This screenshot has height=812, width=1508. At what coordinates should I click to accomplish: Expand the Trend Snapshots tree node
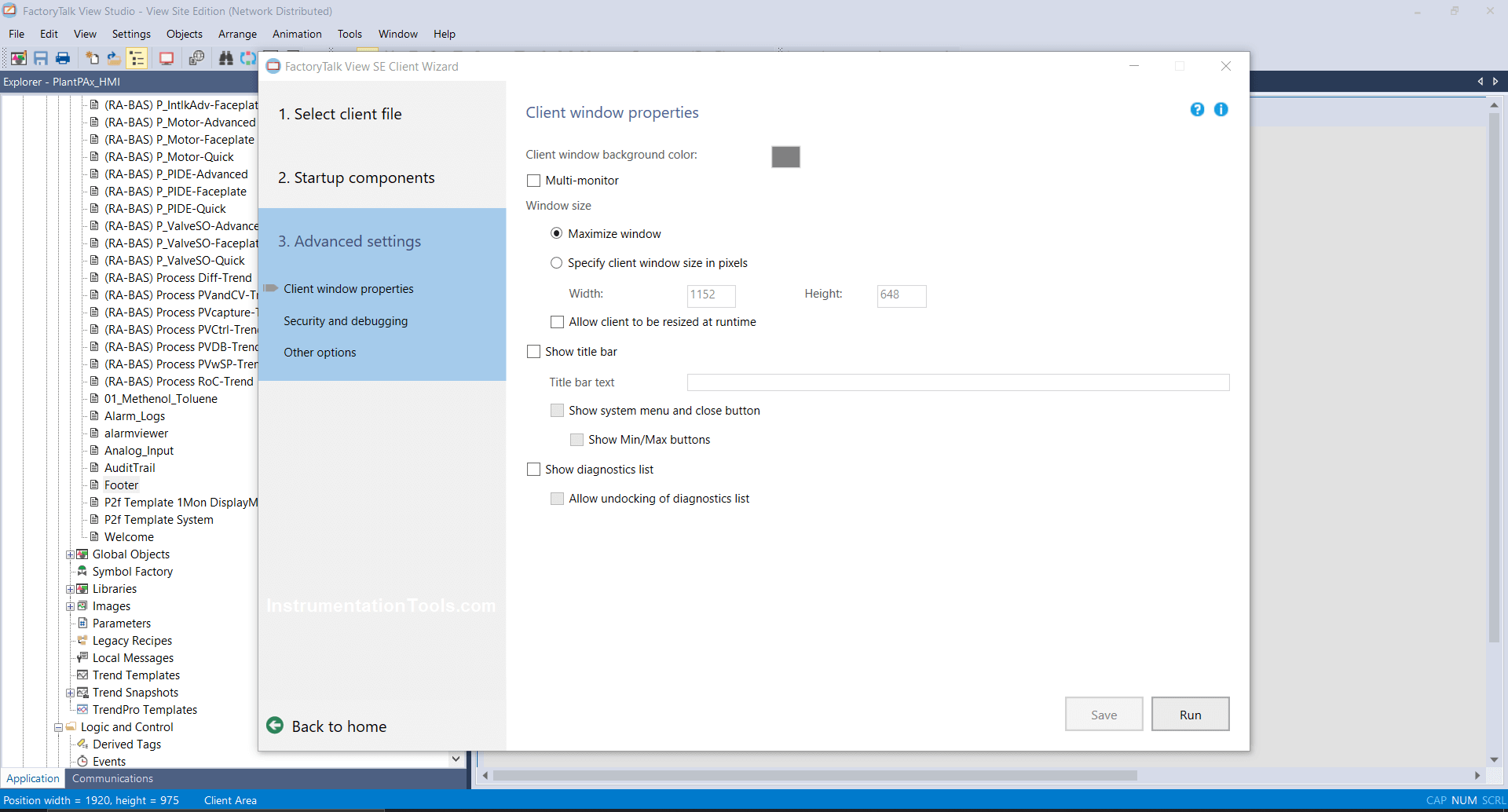70,693
